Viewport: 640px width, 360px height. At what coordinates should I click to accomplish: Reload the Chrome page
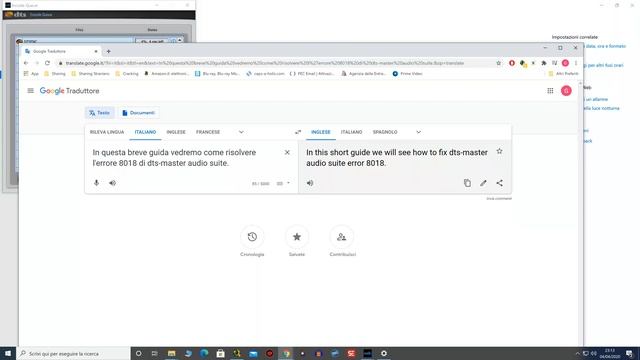pyautogui.click(x=47, y=63)
